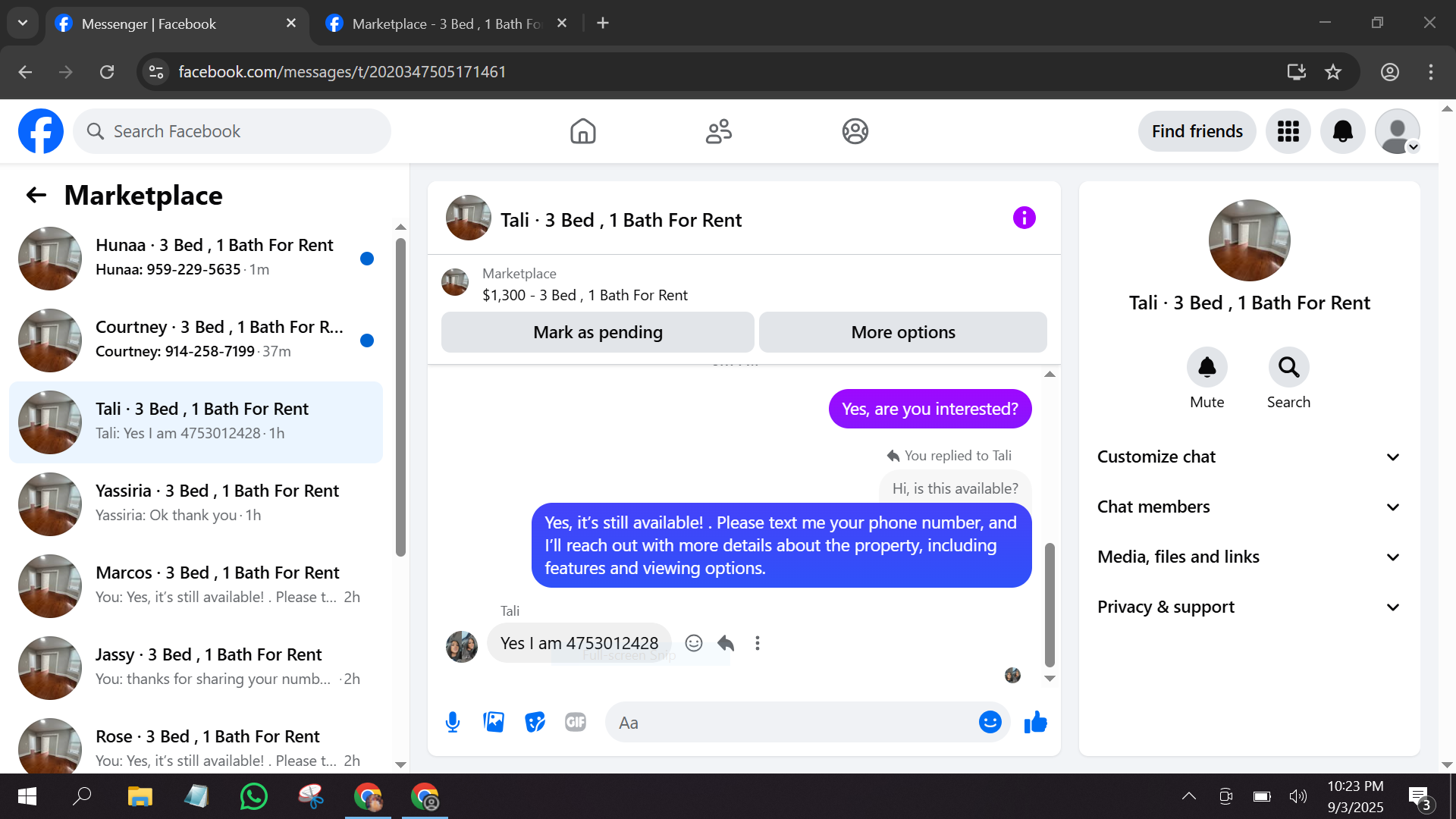Close the Messenger | Facebook tab
This screenshot has height=819, width=1456.
click(x=291, y=24)
